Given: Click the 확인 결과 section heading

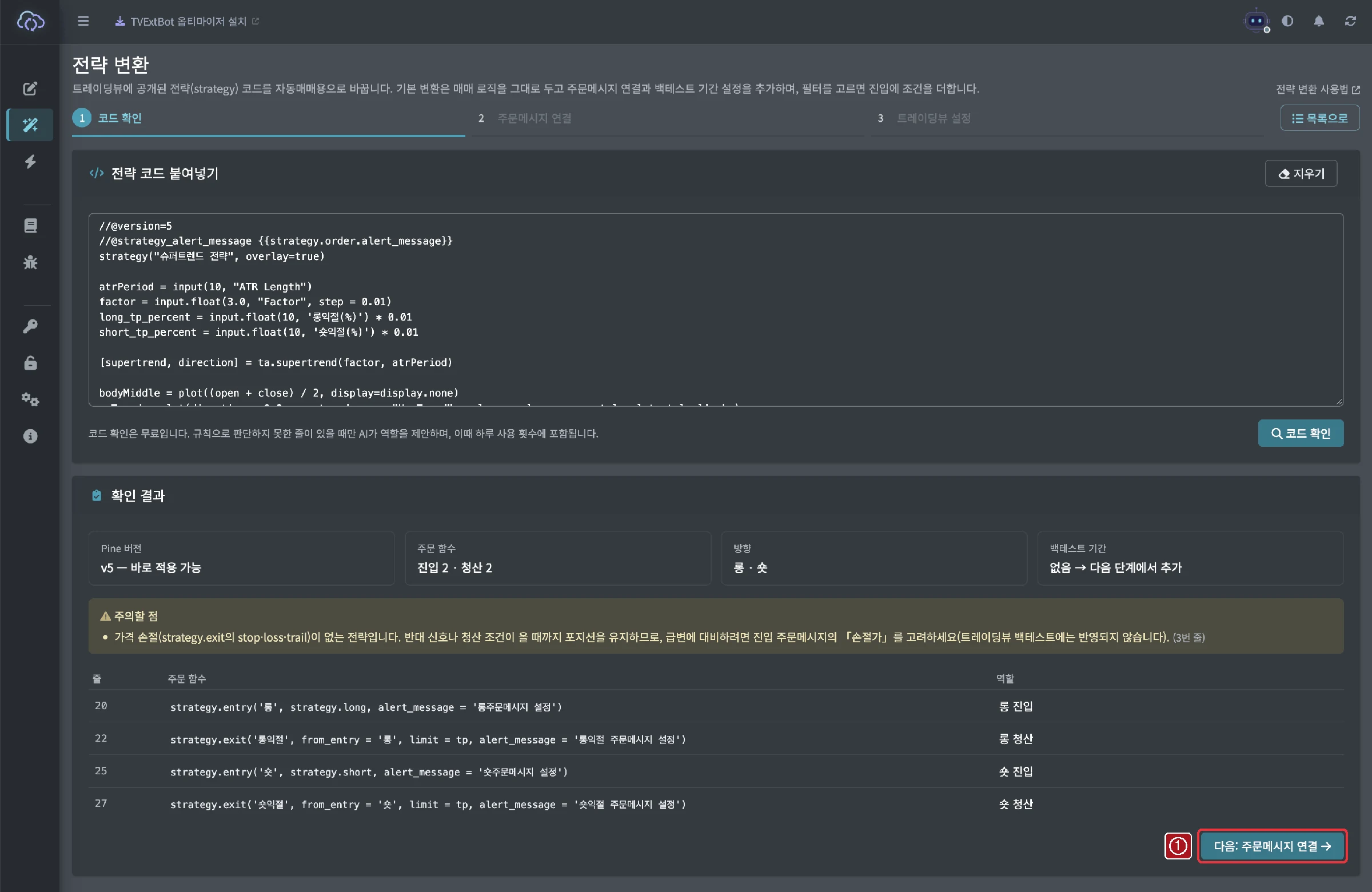Looking at the screenshot, I should coord(138,495).
